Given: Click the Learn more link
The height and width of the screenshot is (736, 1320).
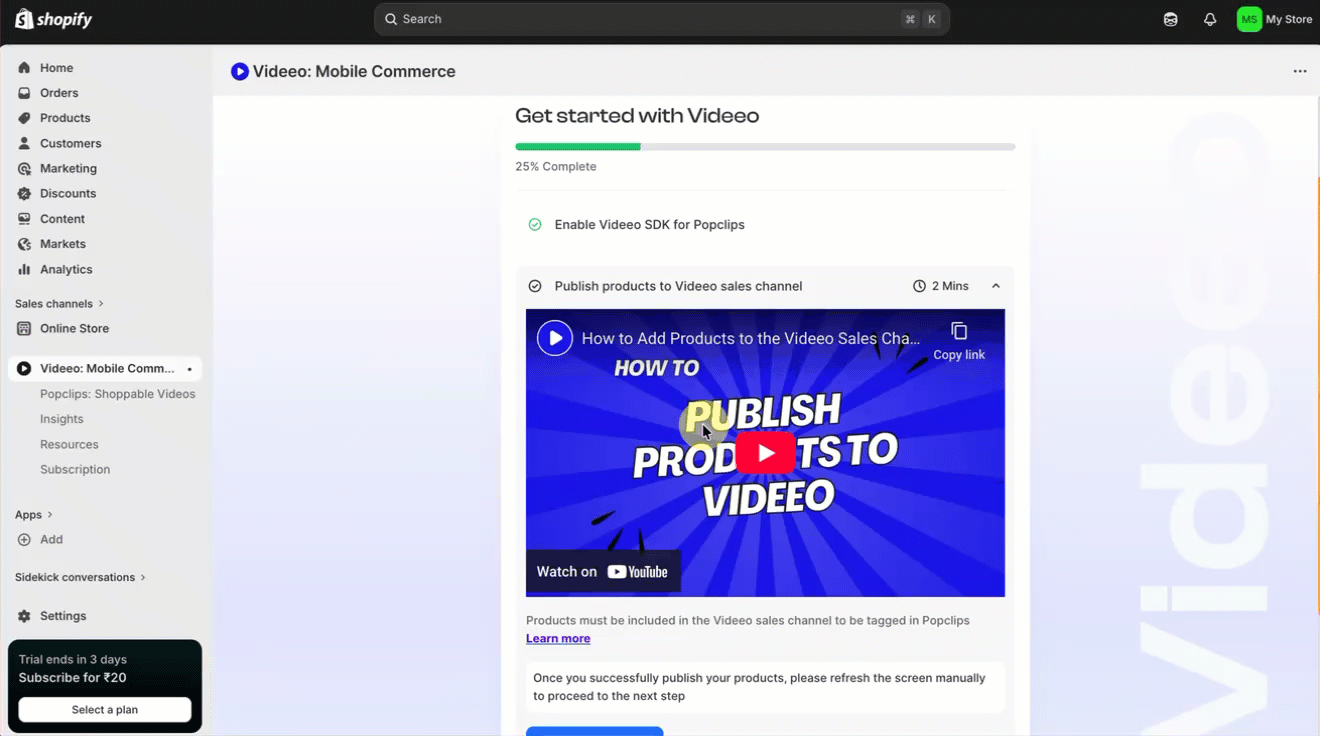Looking at the screenshot, I should tap(558, 638).
